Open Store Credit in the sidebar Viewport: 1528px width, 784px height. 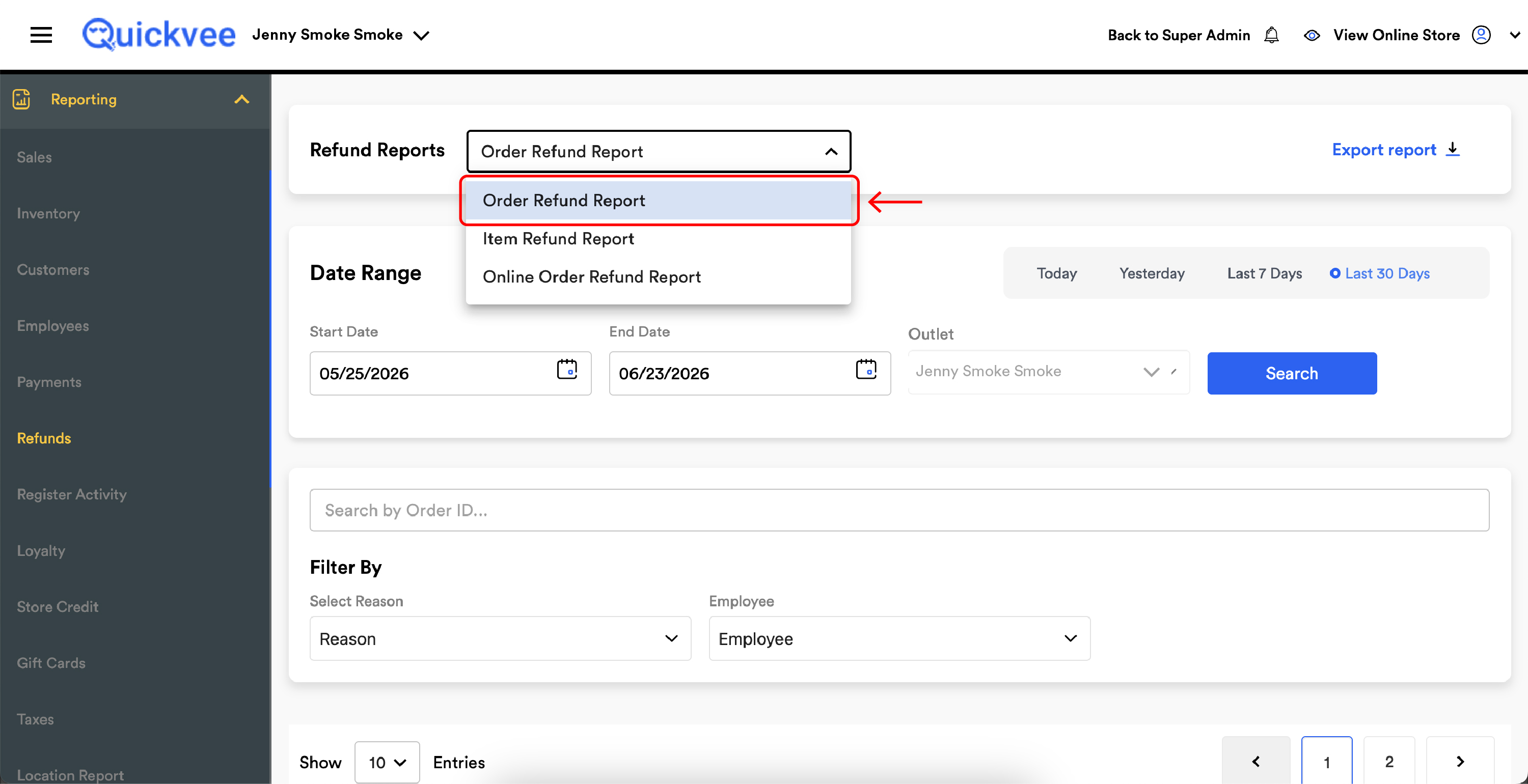(x=58, y=607)
